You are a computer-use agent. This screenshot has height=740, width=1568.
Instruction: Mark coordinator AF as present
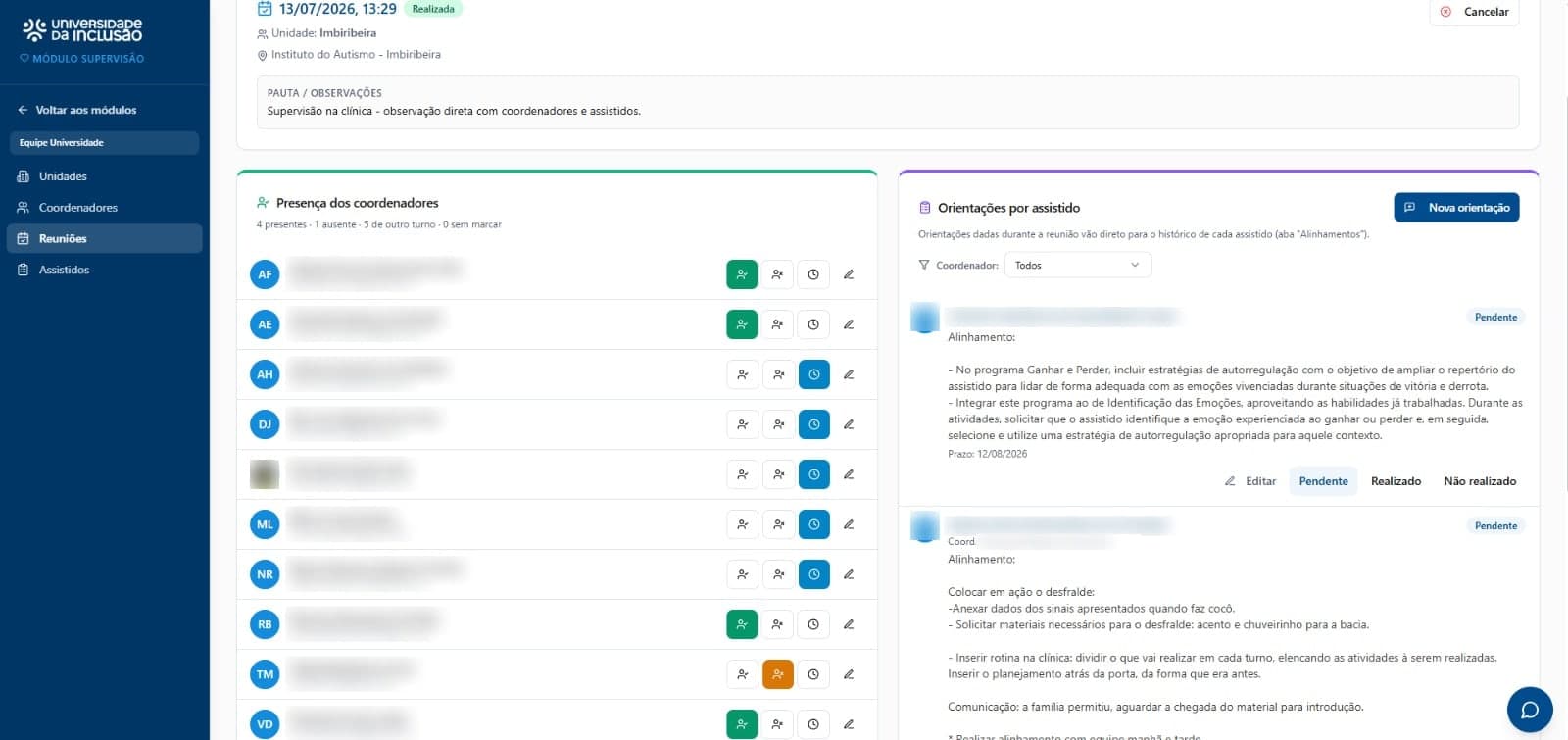pyautogui.click(x=742, y=274)
